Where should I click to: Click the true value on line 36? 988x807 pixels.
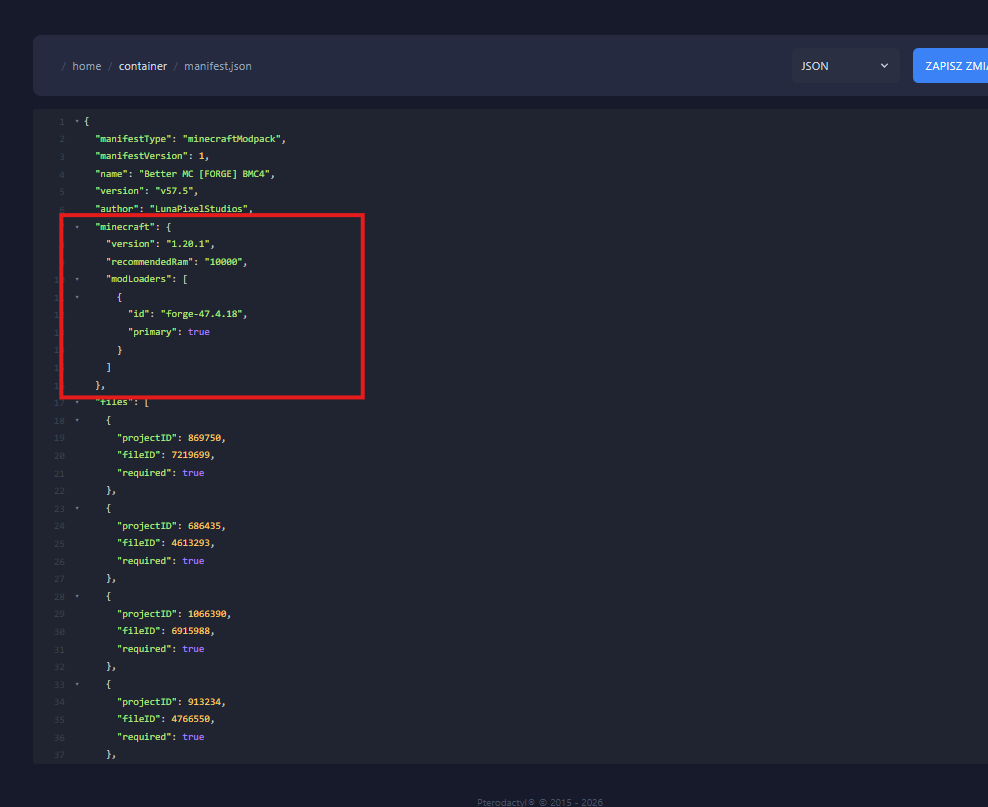pos(193,736)
